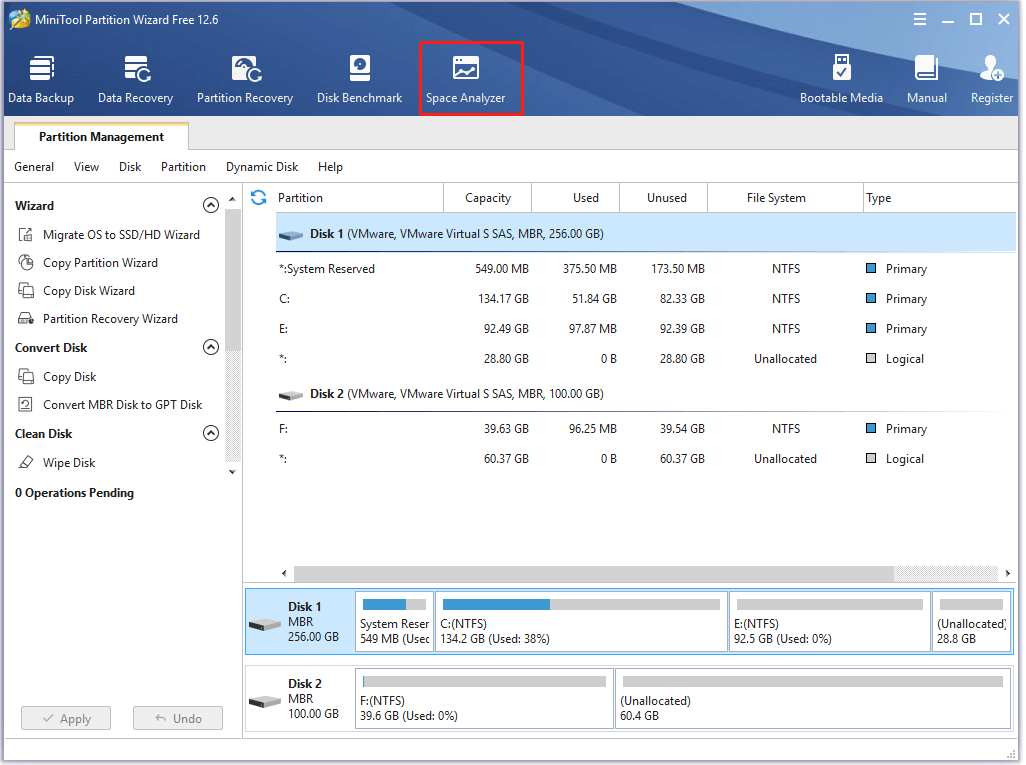1026x765 pixels.
Task: Open the Partition menu
Action: (183, 167)
